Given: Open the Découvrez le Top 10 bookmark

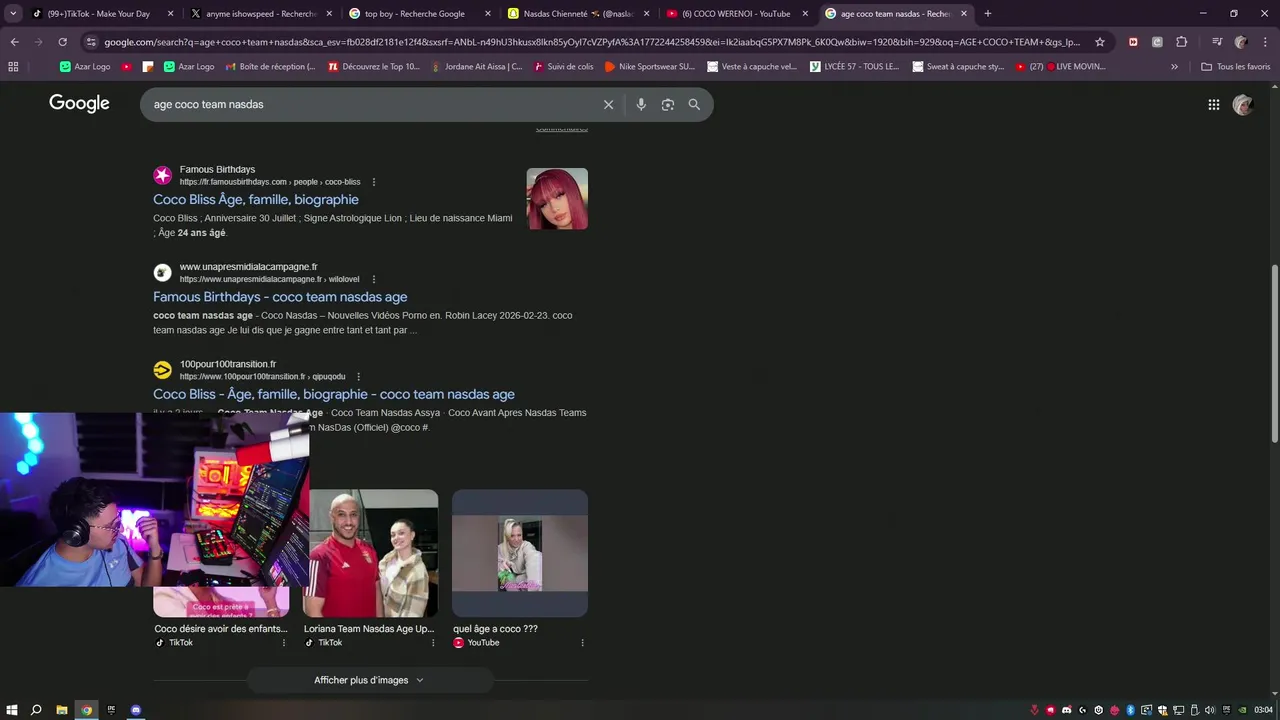Looking at the screenshot, I should (x=373, y=66).
